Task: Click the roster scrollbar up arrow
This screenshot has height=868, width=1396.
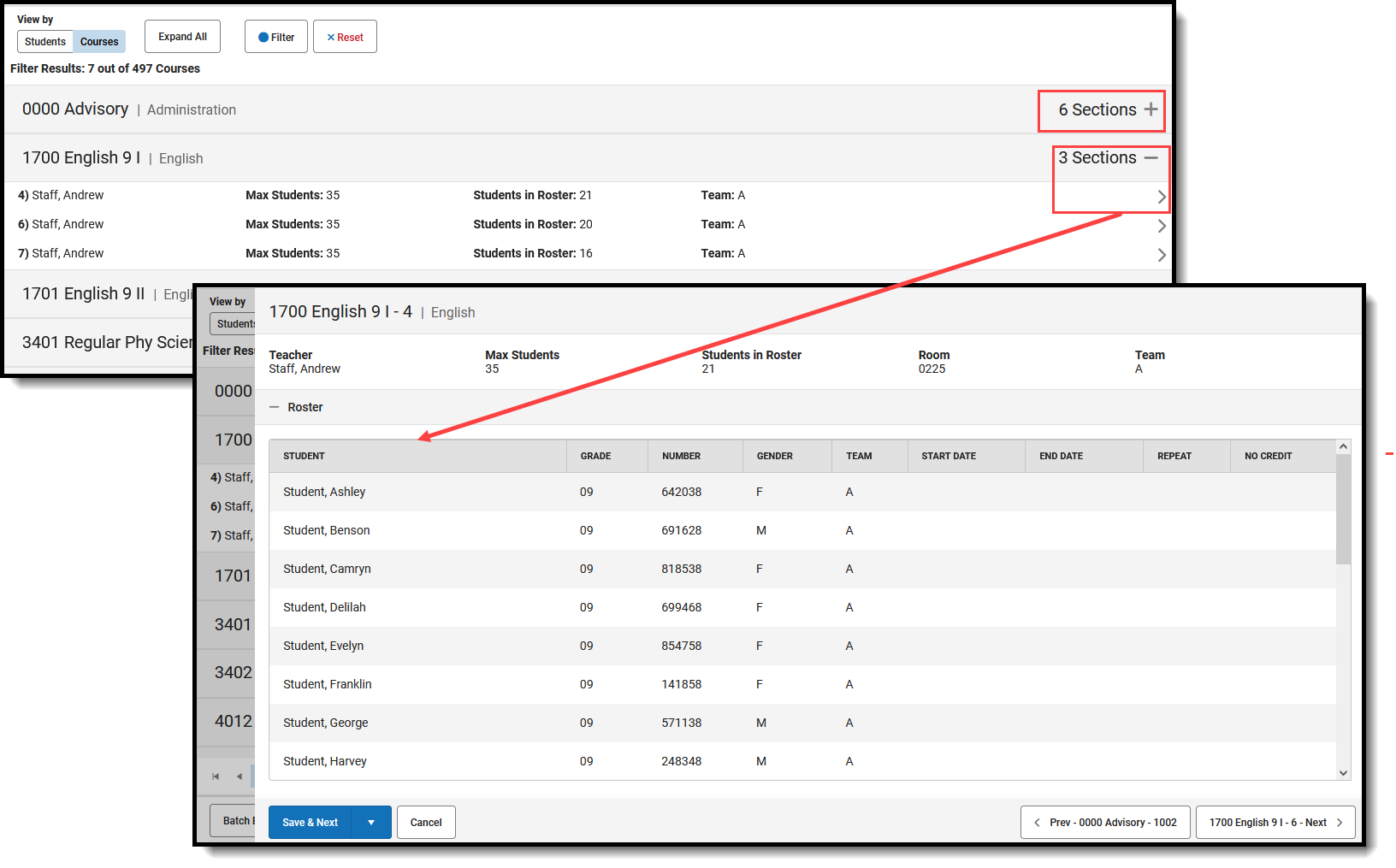Action: [1344, 446]
